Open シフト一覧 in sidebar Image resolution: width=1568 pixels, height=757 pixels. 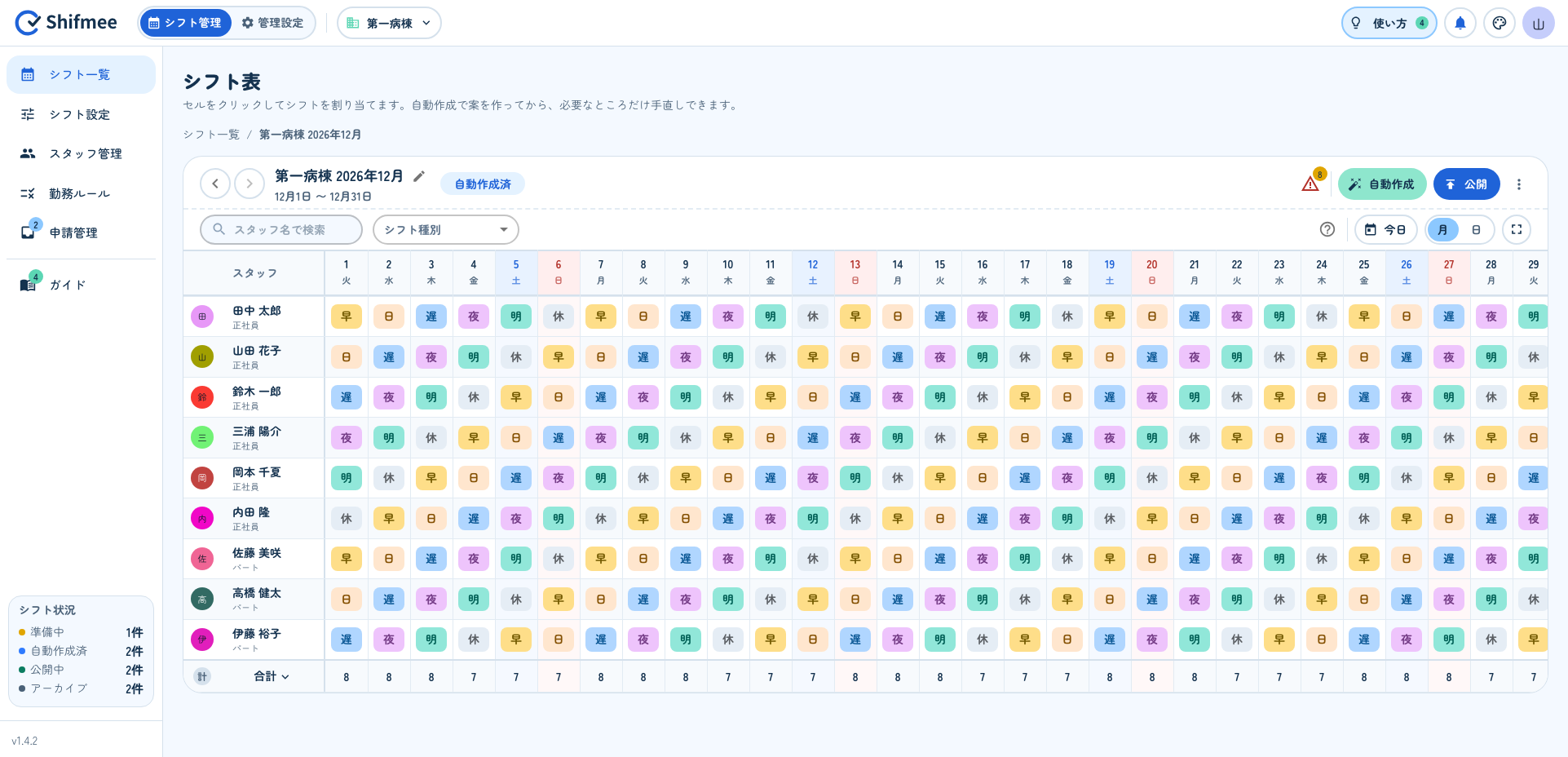[81, 74]
